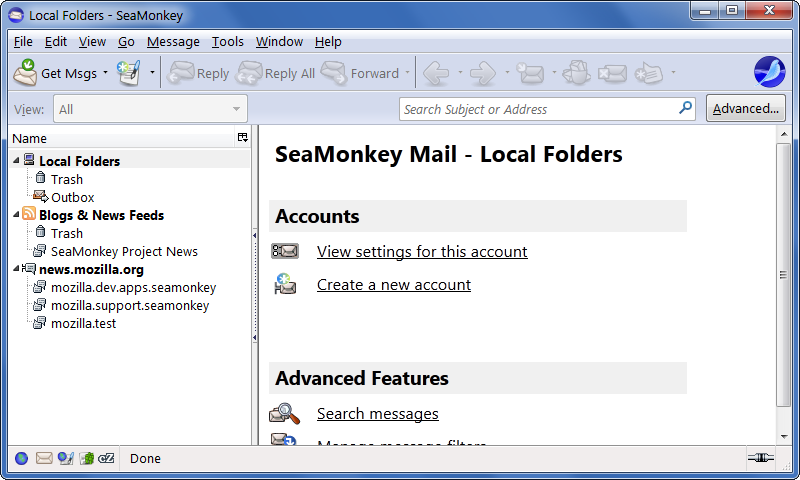Screen dimensions: 800x480
Task: Click the account settings envelope icon
Action: pos(285,251)
